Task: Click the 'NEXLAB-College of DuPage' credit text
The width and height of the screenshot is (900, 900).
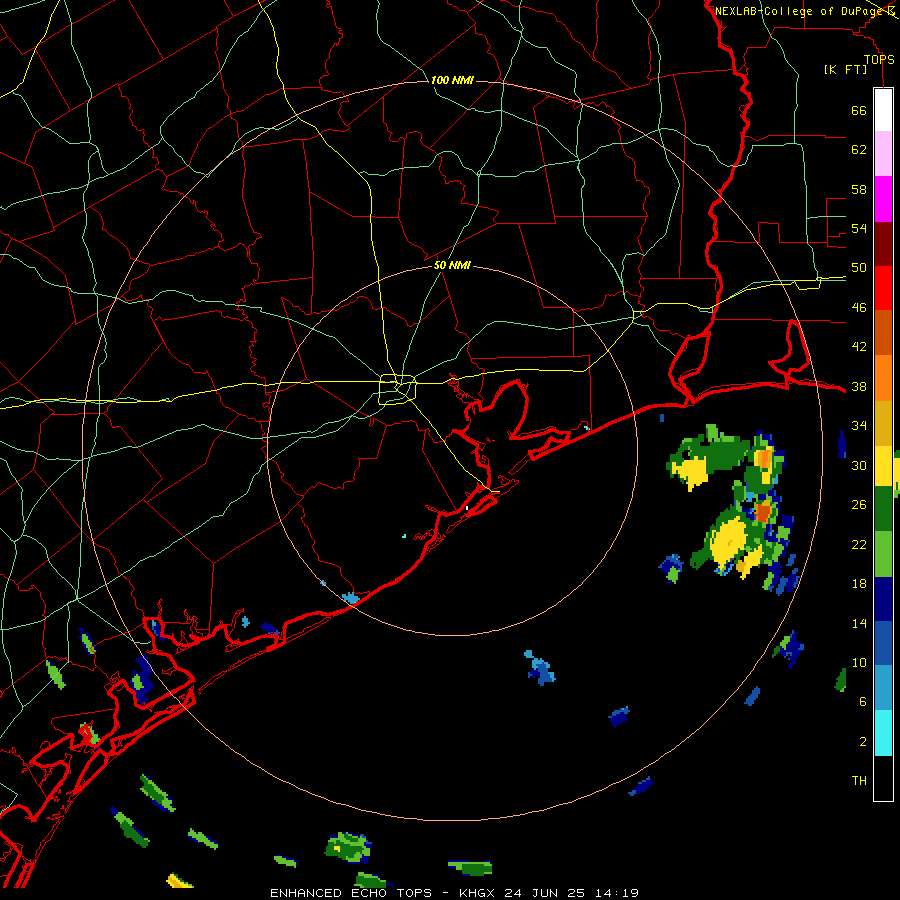Action: point(800,11)
